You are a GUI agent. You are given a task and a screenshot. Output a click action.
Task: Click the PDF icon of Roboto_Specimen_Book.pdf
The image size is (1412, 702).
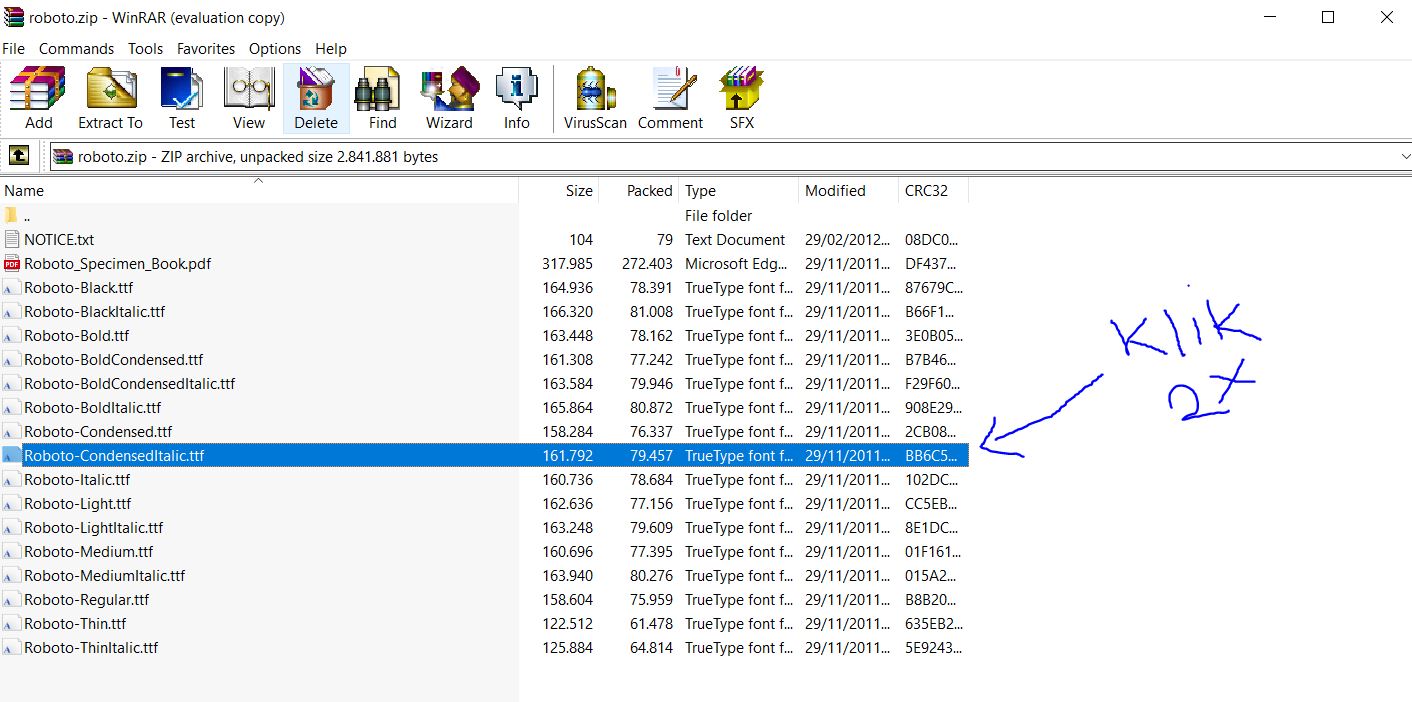click(x=12, y=264)
